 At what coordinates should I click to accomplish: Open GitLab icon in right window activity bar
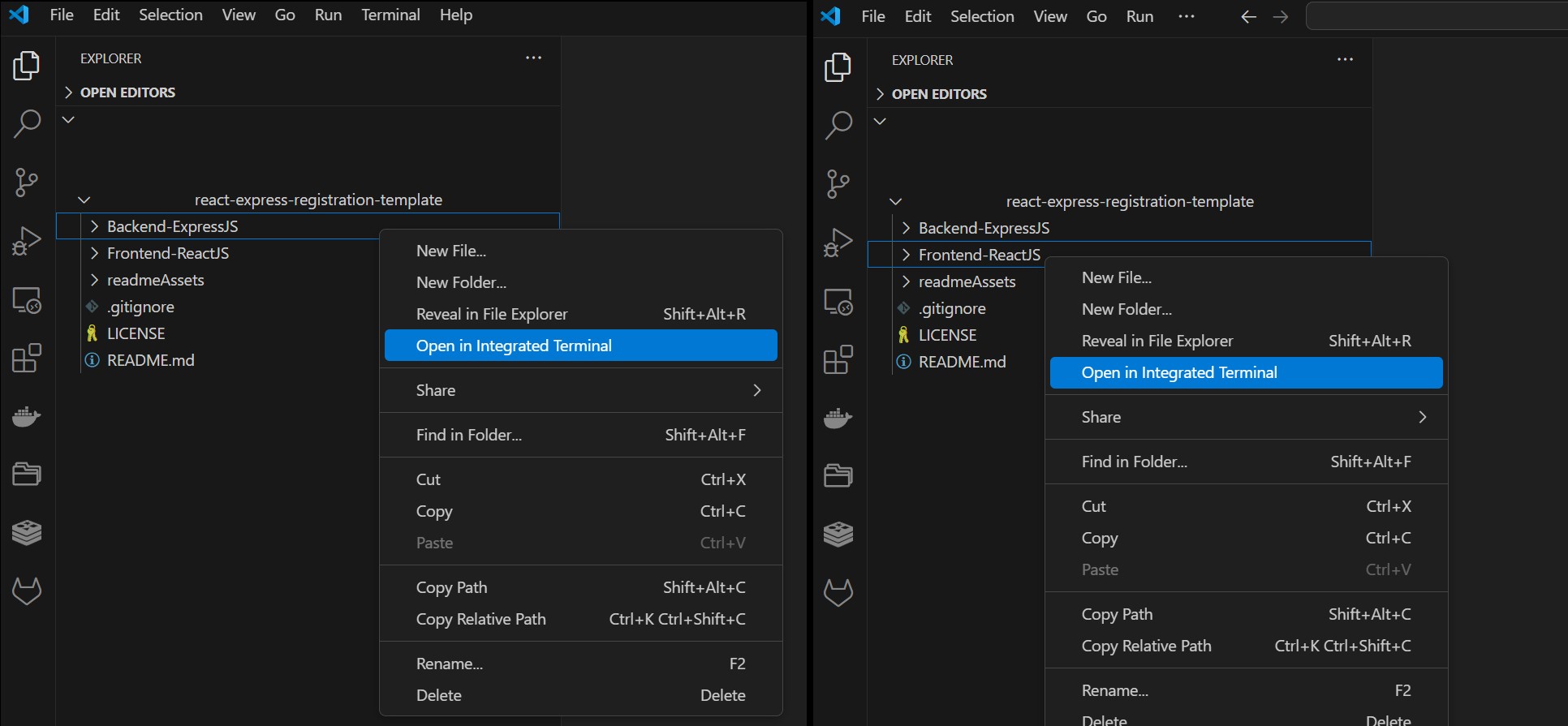point(838,592)
